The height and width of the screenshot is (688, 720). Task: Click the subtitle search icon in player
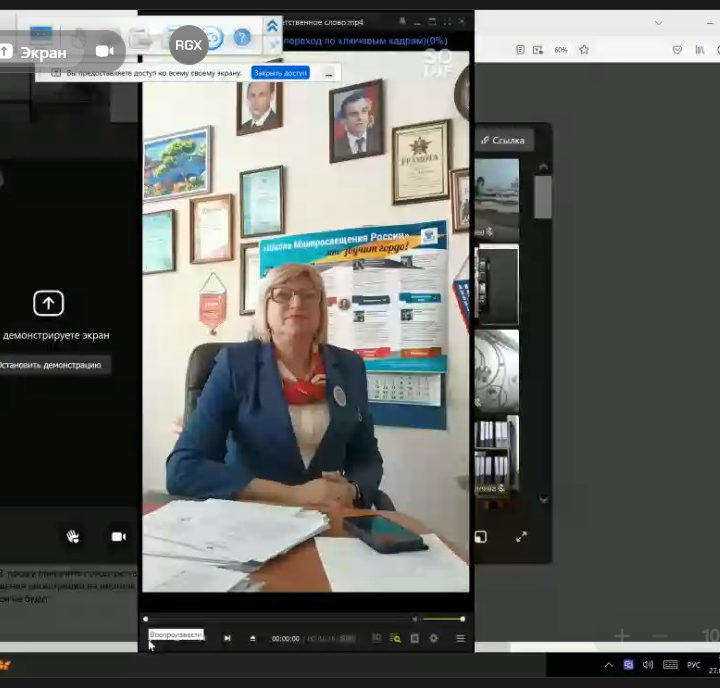395,638
